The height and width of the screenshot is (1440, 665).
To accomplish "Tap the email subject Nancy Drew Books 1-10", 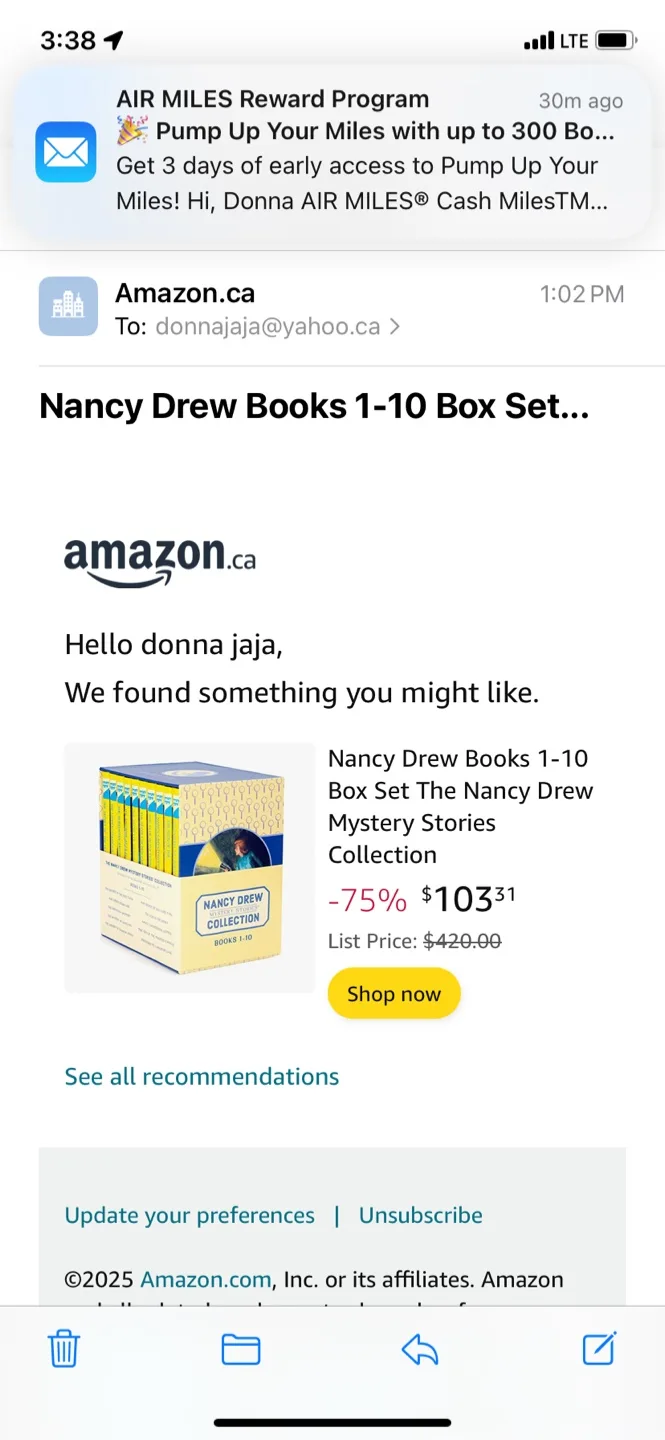I will pyautogui.click(x=313, y=406).
